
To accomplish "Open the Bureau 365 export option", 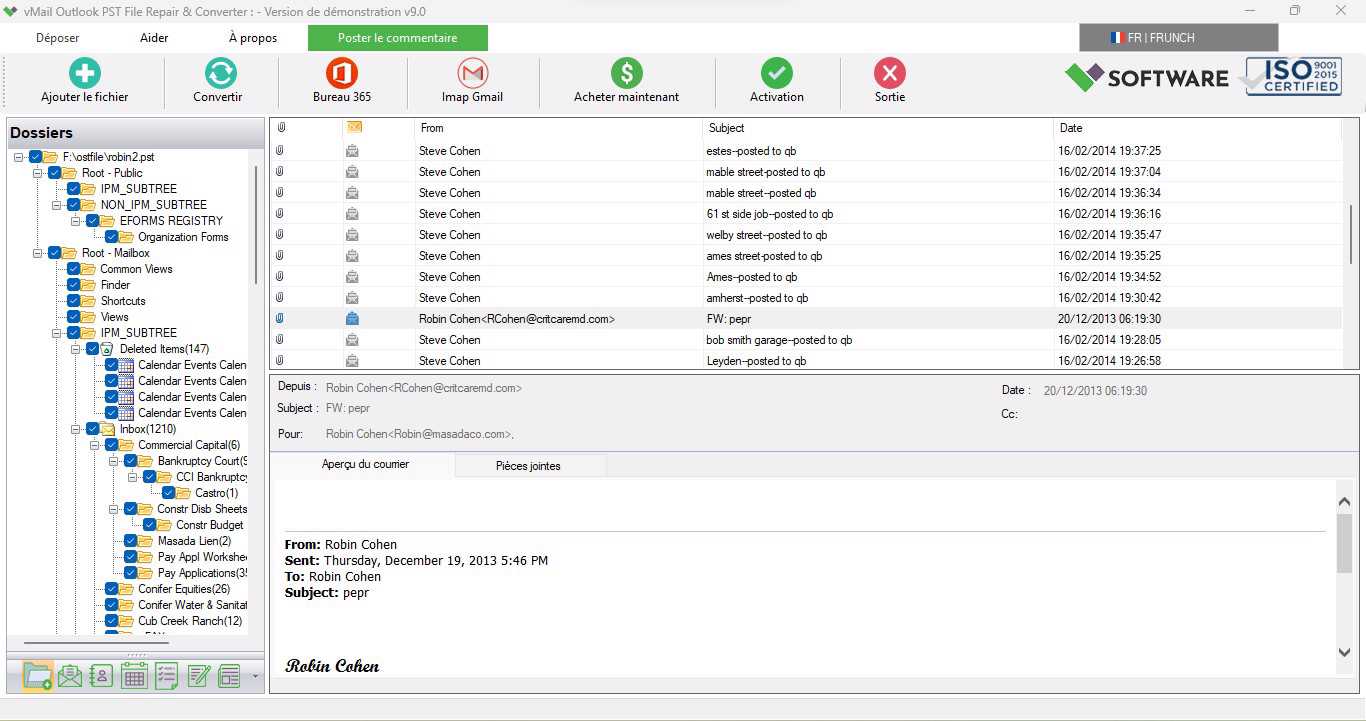I will tap(342, 73).
